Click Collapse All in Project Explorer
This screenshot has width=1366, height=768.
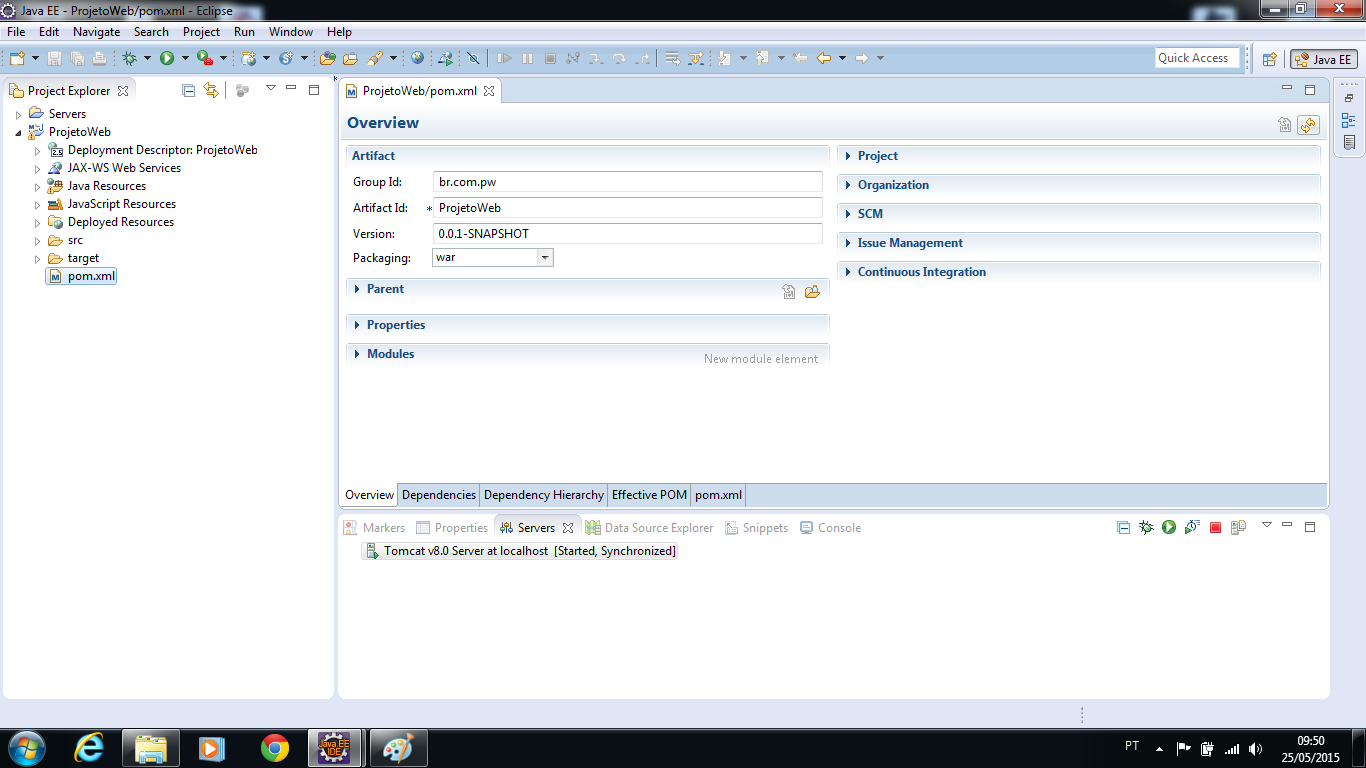tap(188, 90)
